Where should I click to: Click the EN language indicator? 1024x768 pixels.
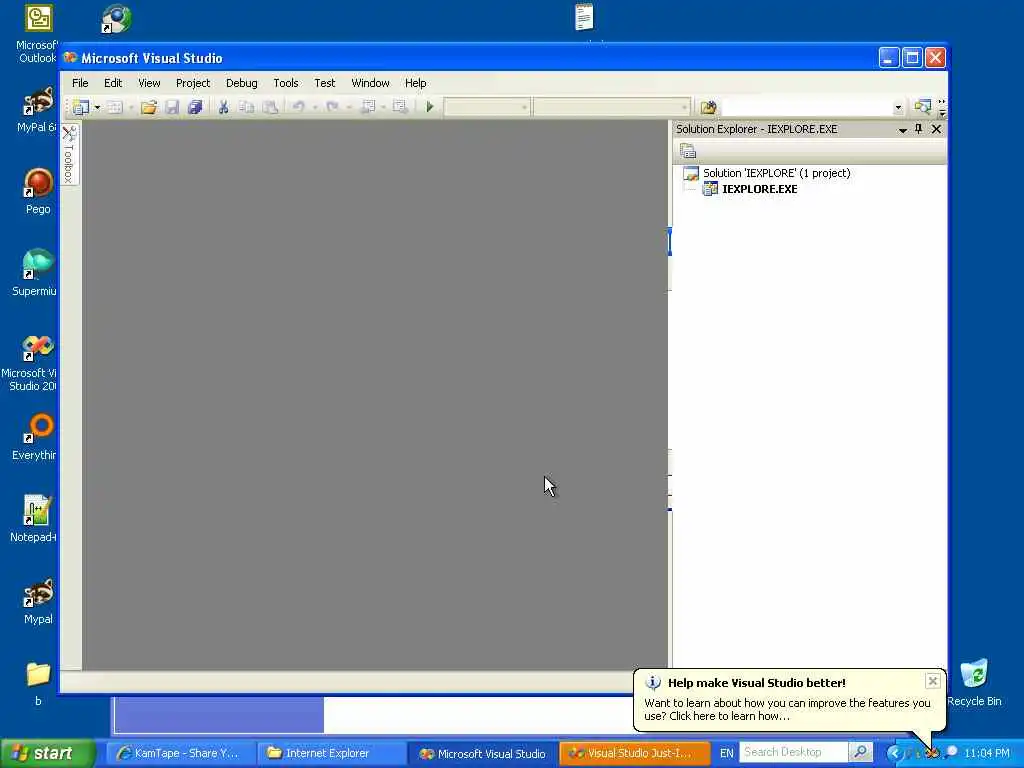(x=726, y=753)
